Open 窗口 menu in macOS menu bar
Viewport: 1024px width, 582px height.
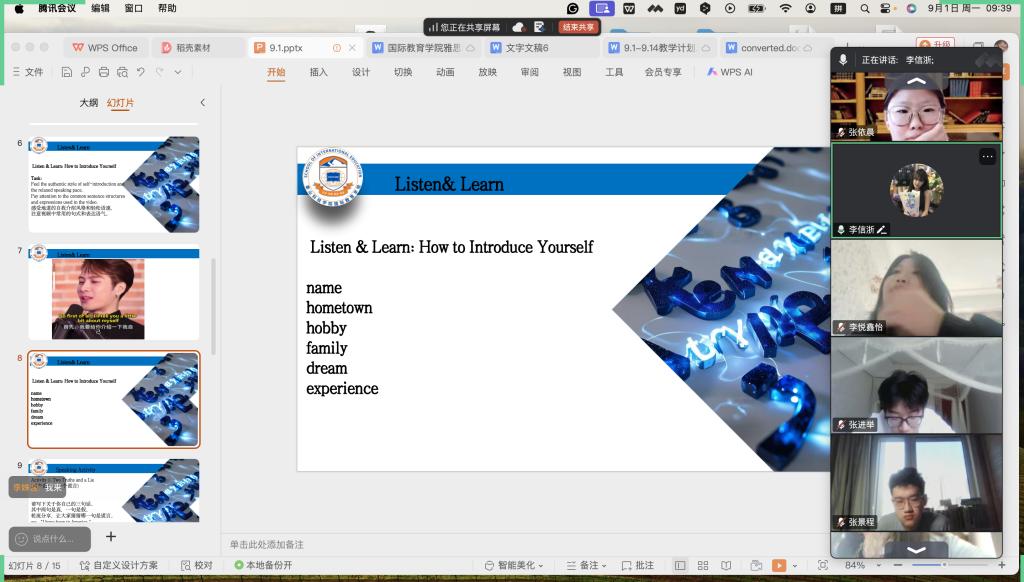[133, 8]
